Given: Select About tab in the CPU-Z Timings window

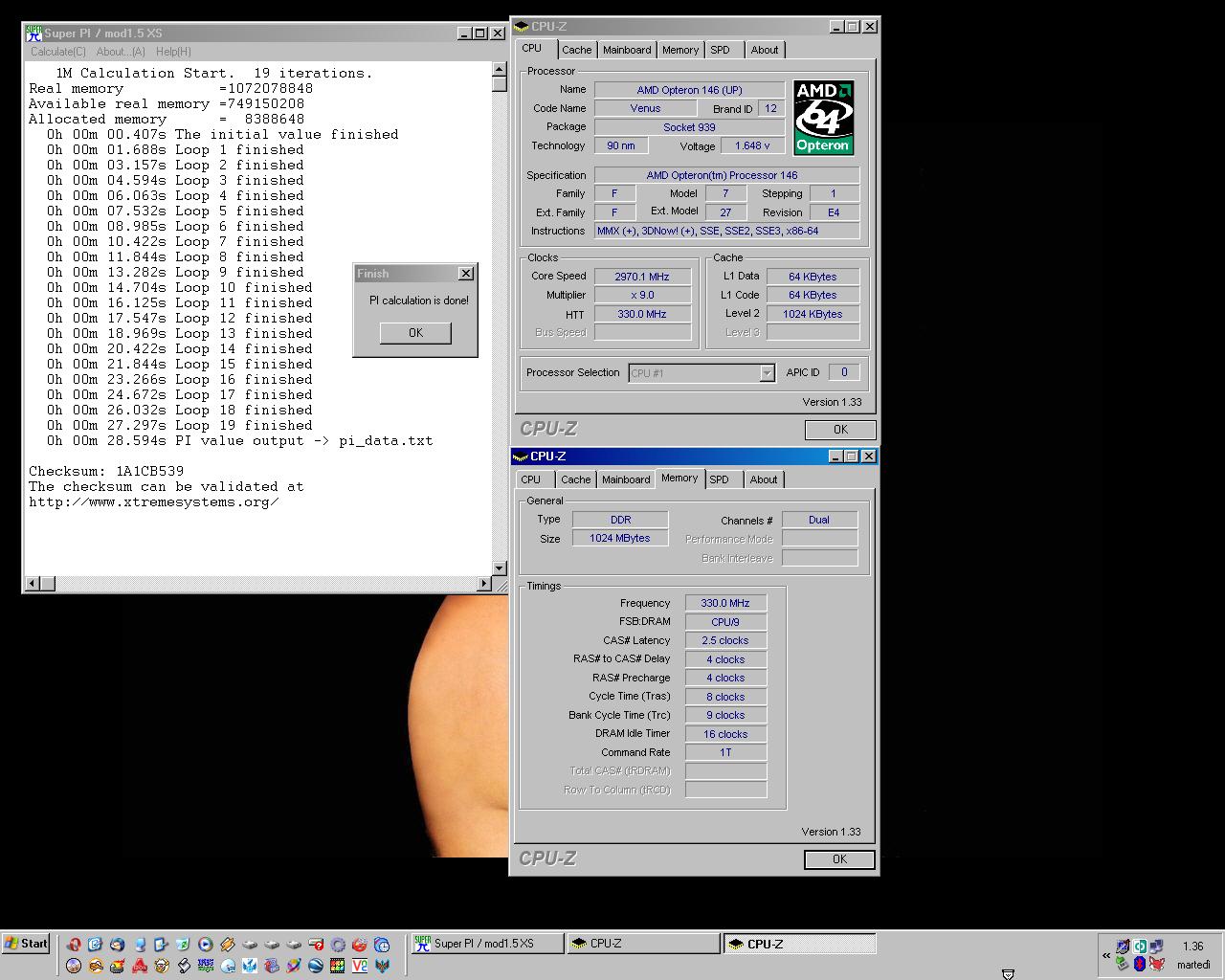Looking at the screenshot, I should pos(764,479).
